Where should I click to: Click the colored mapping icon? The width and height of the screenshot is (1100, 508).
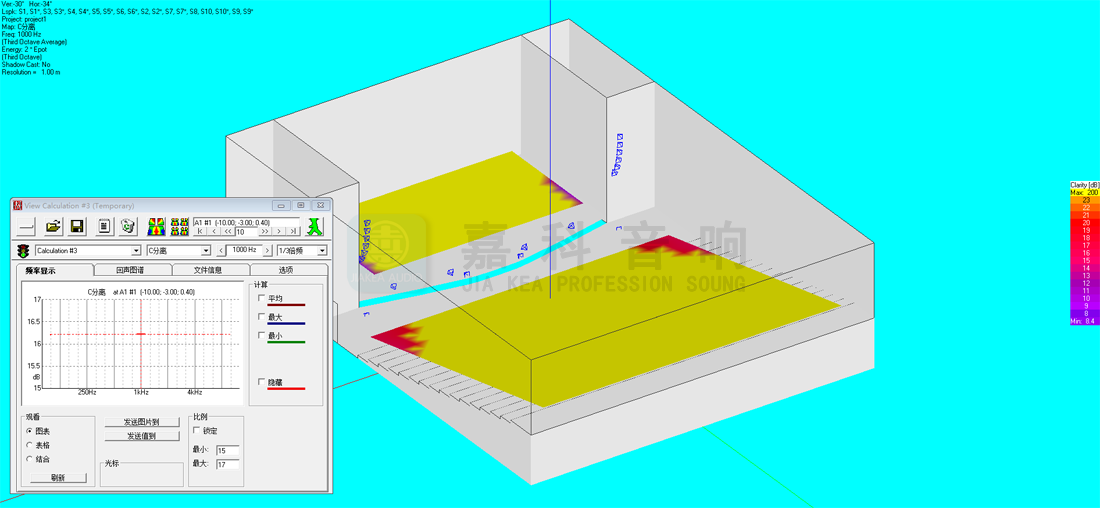click(157, 227)
